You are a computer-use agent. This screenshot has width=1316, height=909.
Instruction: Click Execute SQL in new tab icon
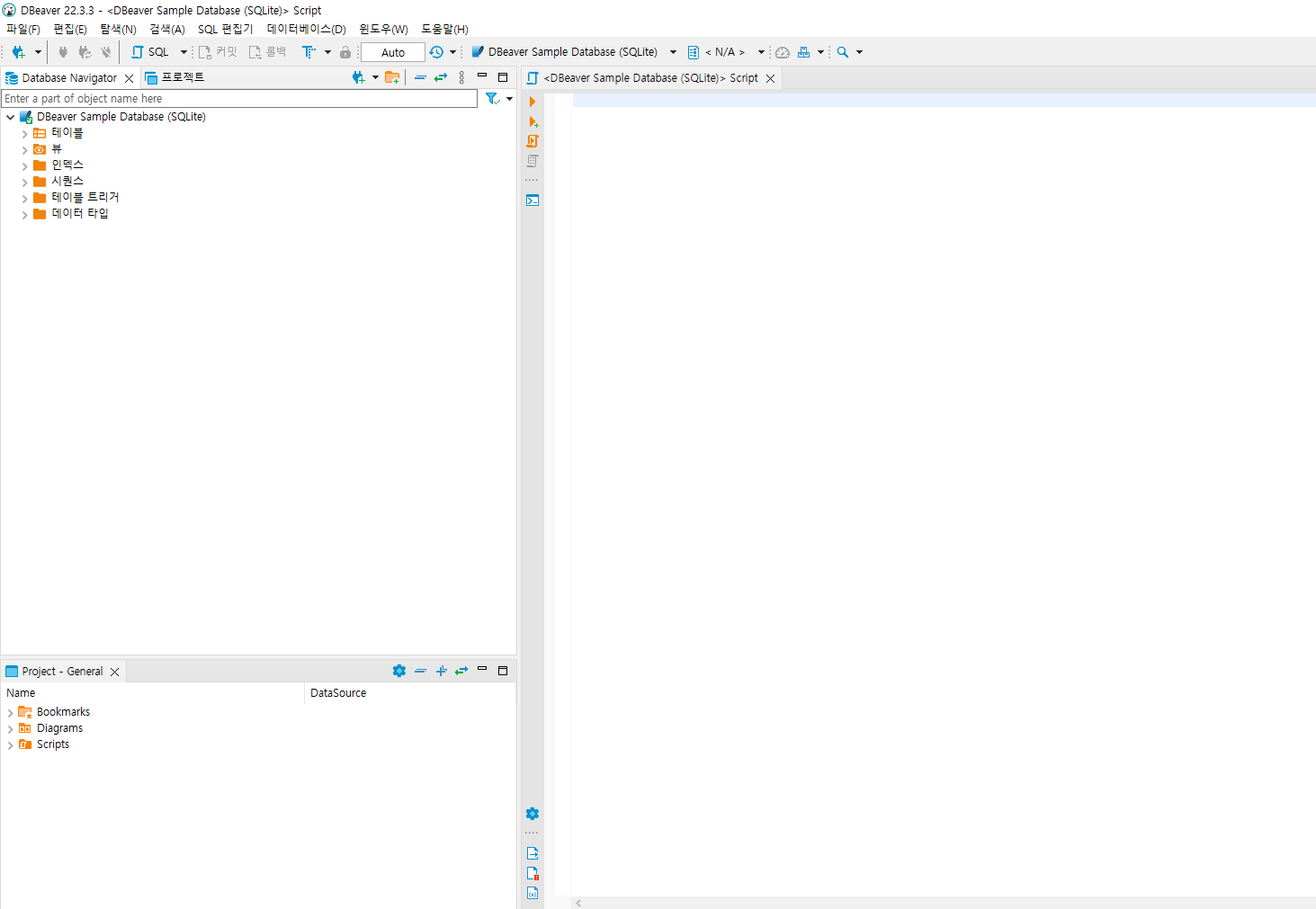point(533,121)
